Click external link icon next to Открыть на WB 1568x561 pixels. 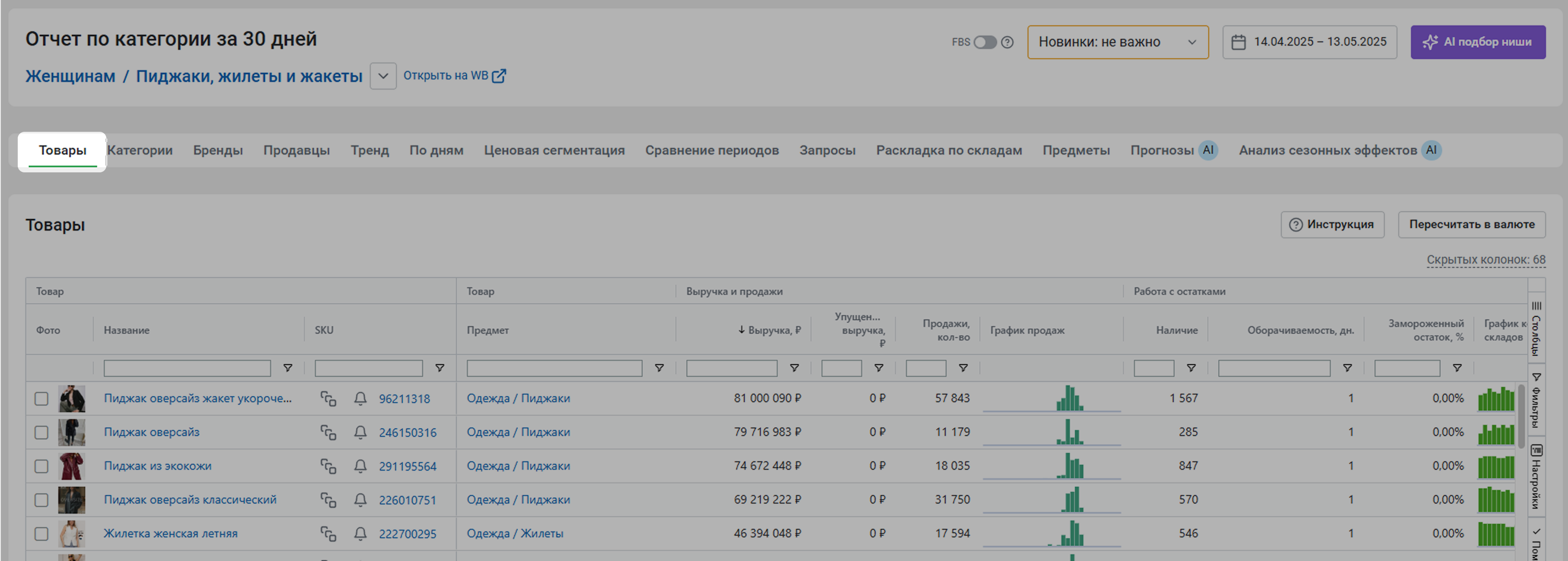[x=499, y=76]
